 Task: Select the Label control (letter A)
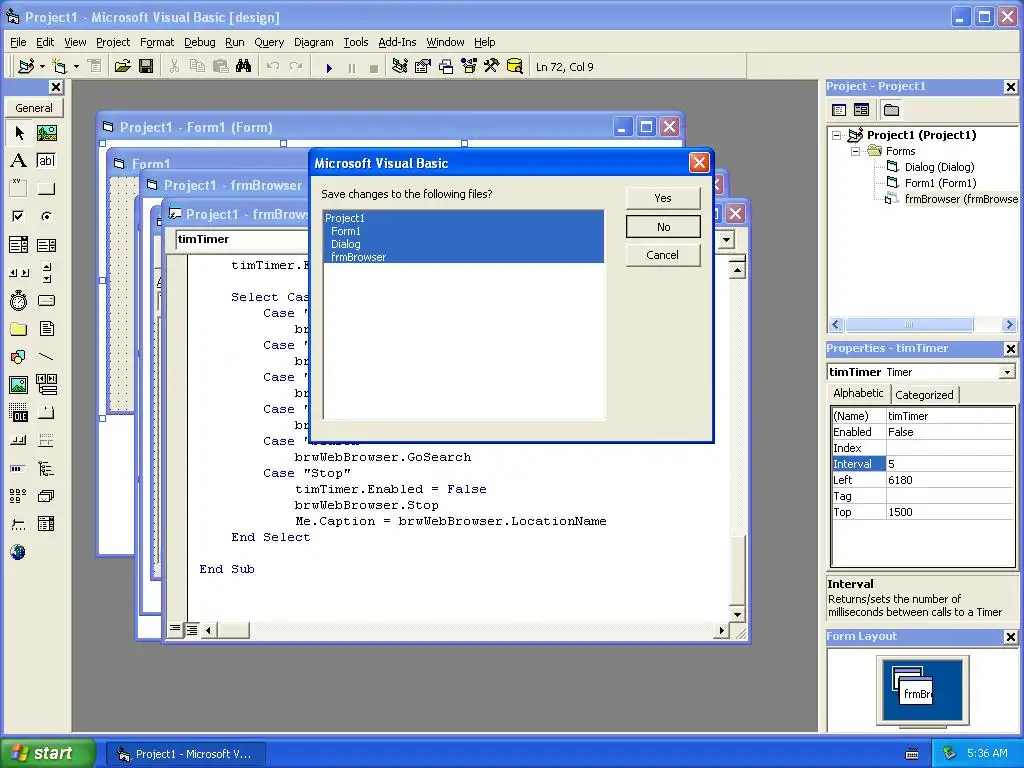(x=19, y=161)
